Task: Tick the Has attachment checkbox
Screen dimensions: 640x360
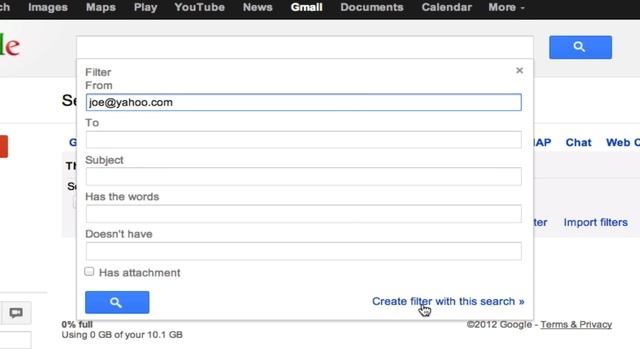Action: (89, 271)
